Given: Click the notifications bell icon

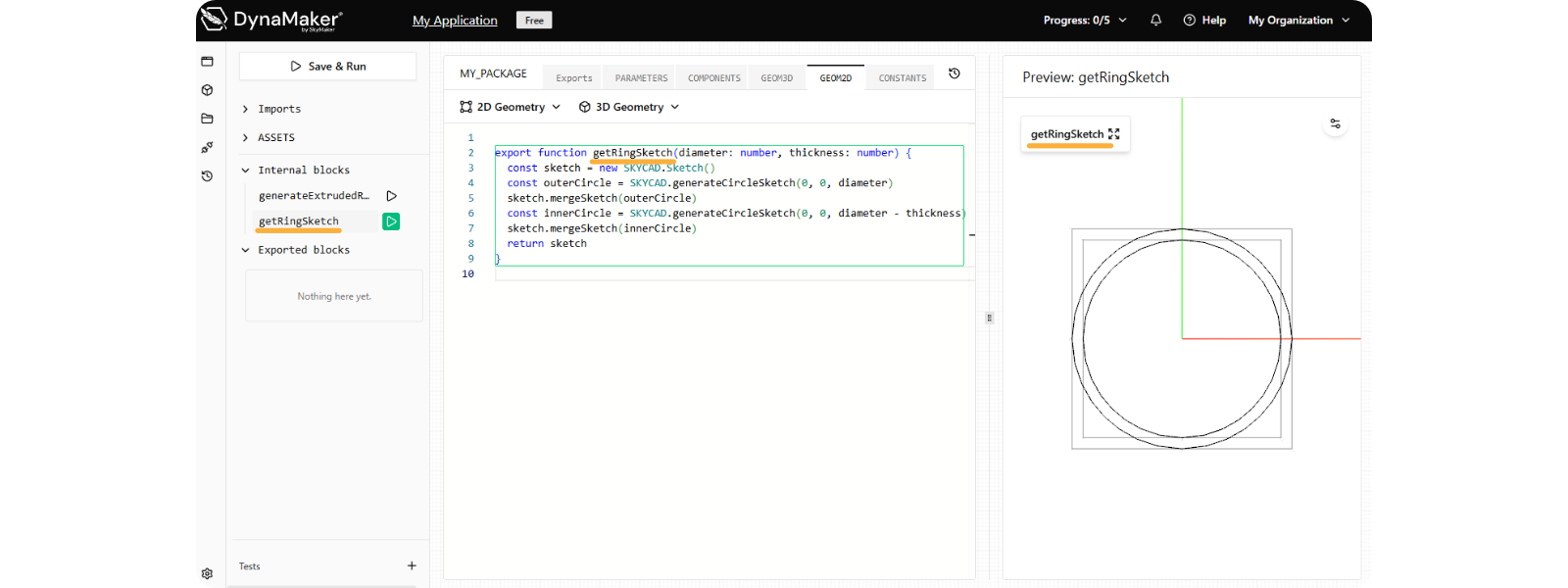Looking at the screenshot, I should [x=1156, y=20].
